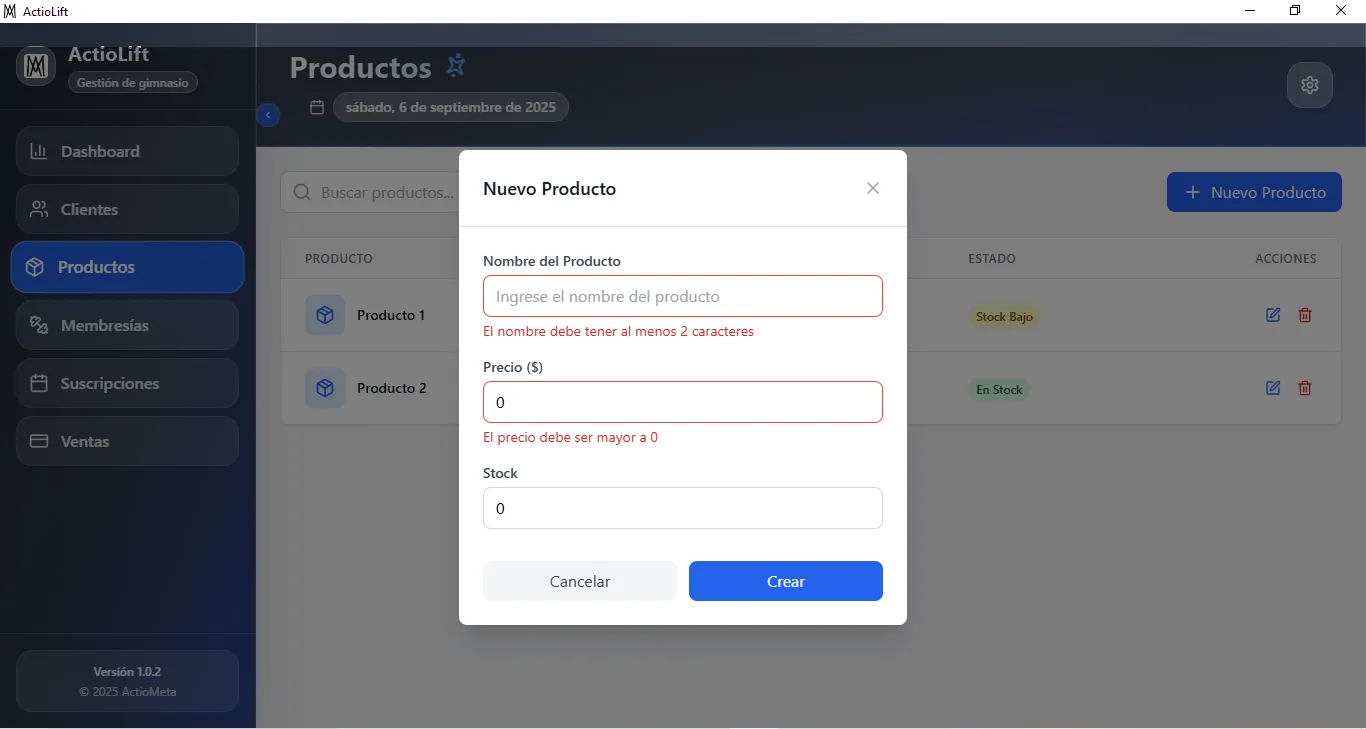
Task: Select the Stock value field
Action: (683, 508)
